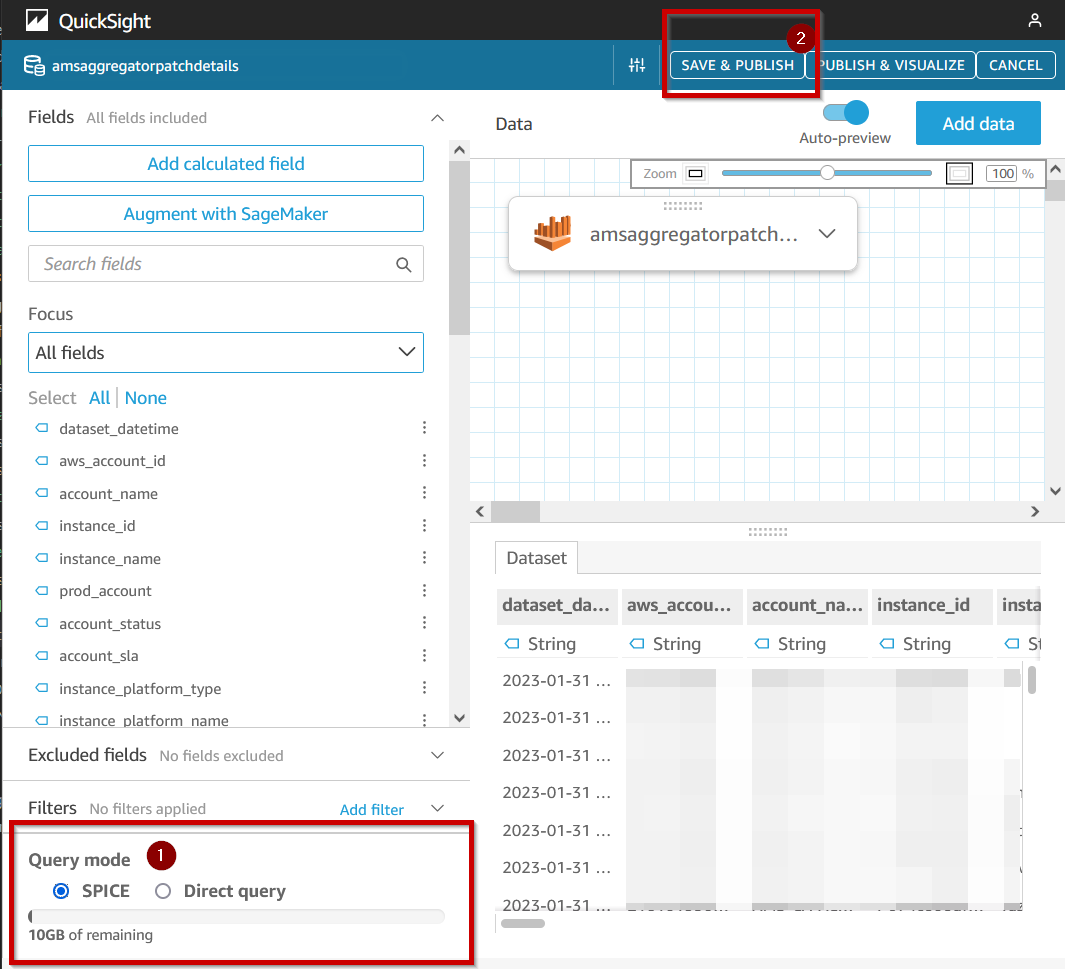Select None fields link
Viewport: 1065px width, 969px height.
coord(145,398)
